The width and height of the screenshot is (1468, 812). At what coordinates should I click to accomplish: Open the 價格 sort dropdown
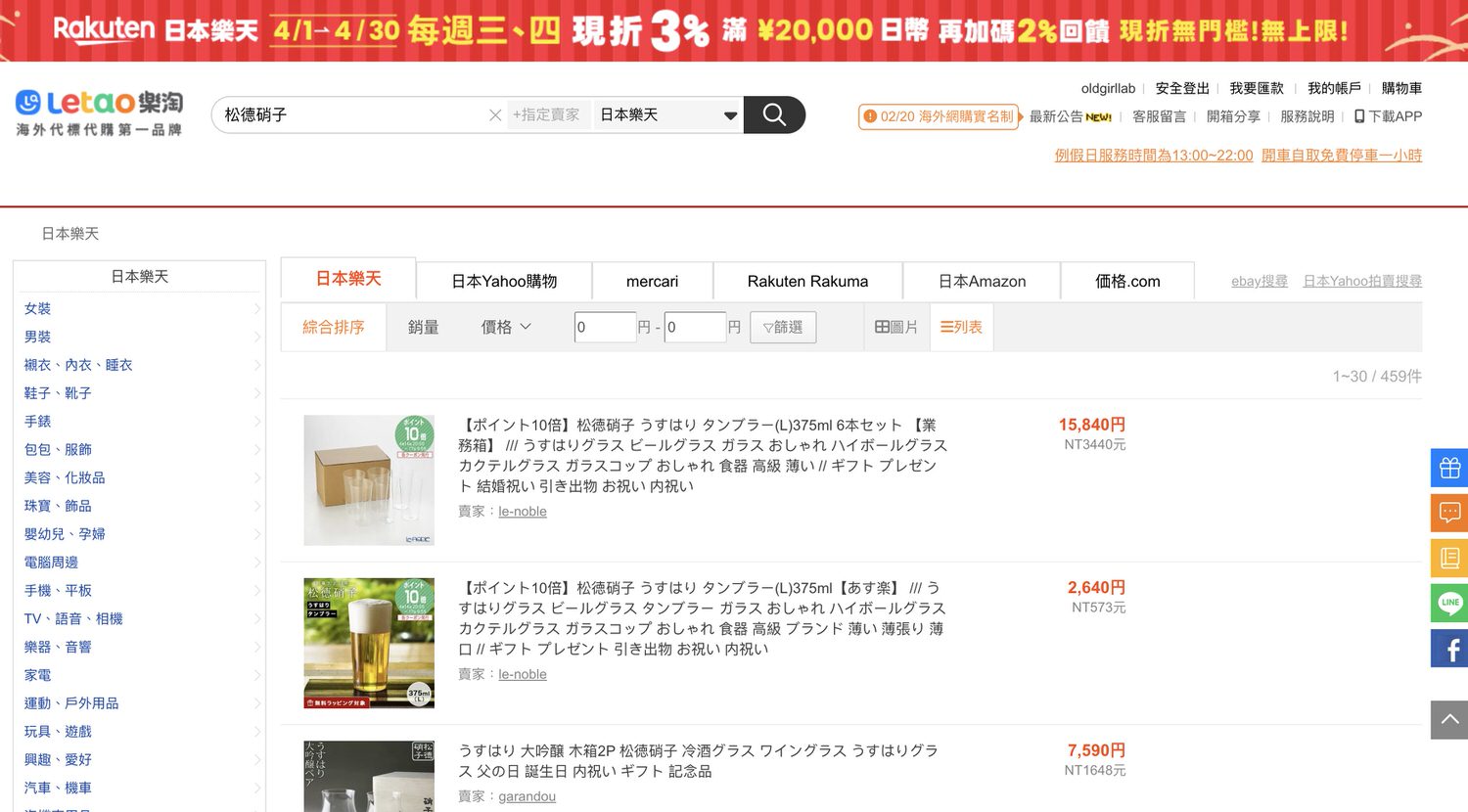[506, 327]
